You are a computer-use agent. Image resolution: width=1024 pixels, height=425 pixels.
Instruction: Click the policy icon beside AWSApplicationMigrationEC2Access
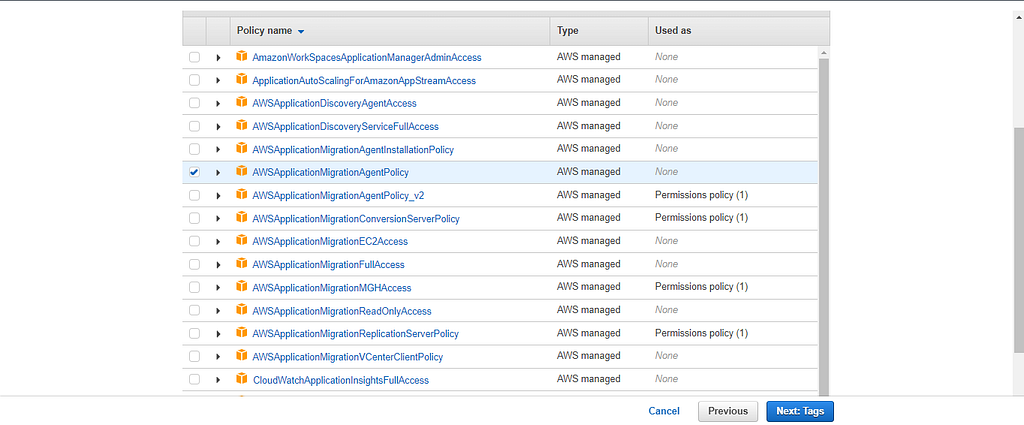click(x=242, y=241)
